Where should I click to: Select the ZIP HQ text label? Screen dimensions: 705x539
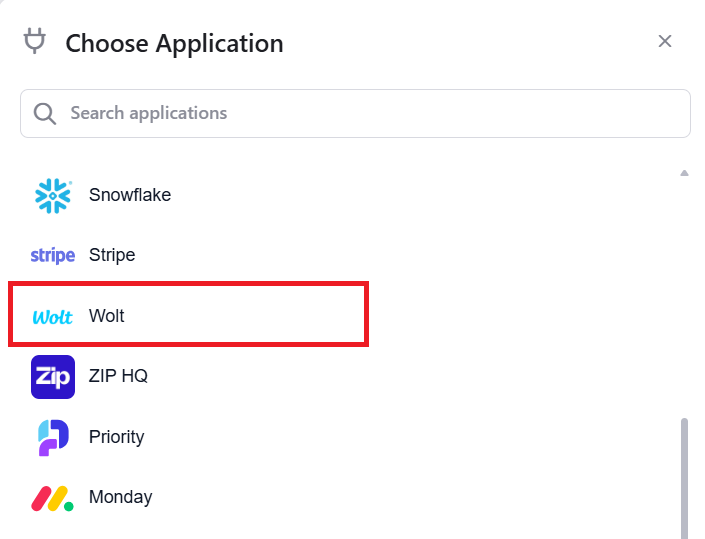[118, 376]
